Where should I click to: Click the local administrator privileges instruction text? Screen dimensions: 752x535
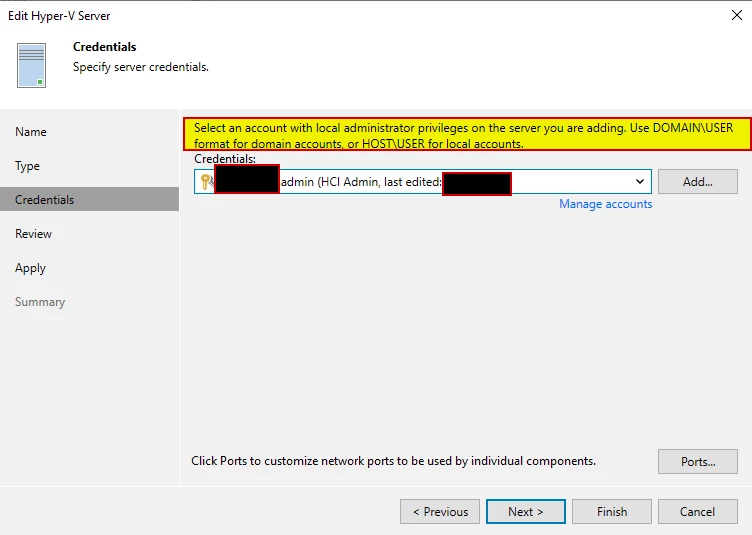tap(464, 136)
